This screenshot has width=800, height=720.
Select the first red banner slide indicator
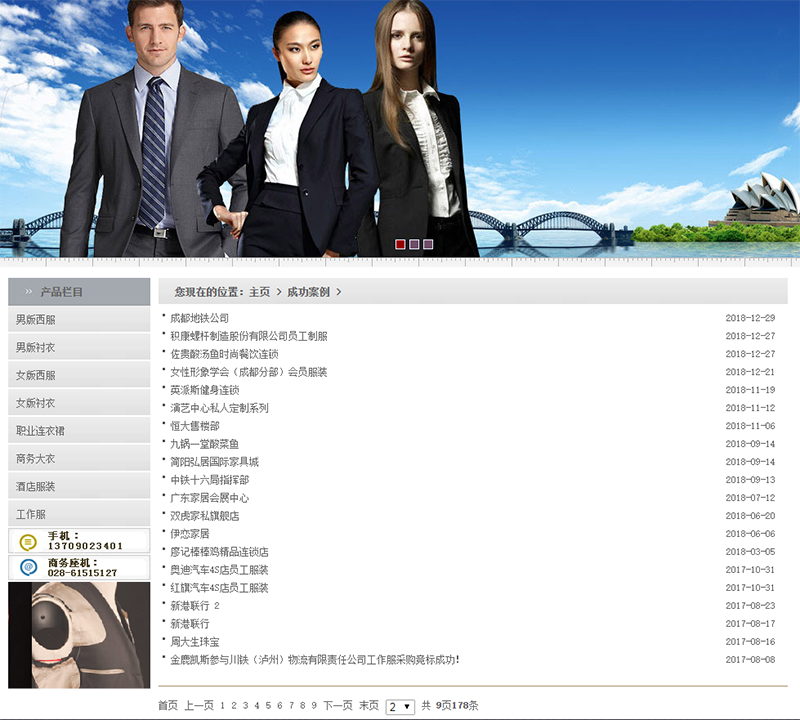click(x=400, y=244)
